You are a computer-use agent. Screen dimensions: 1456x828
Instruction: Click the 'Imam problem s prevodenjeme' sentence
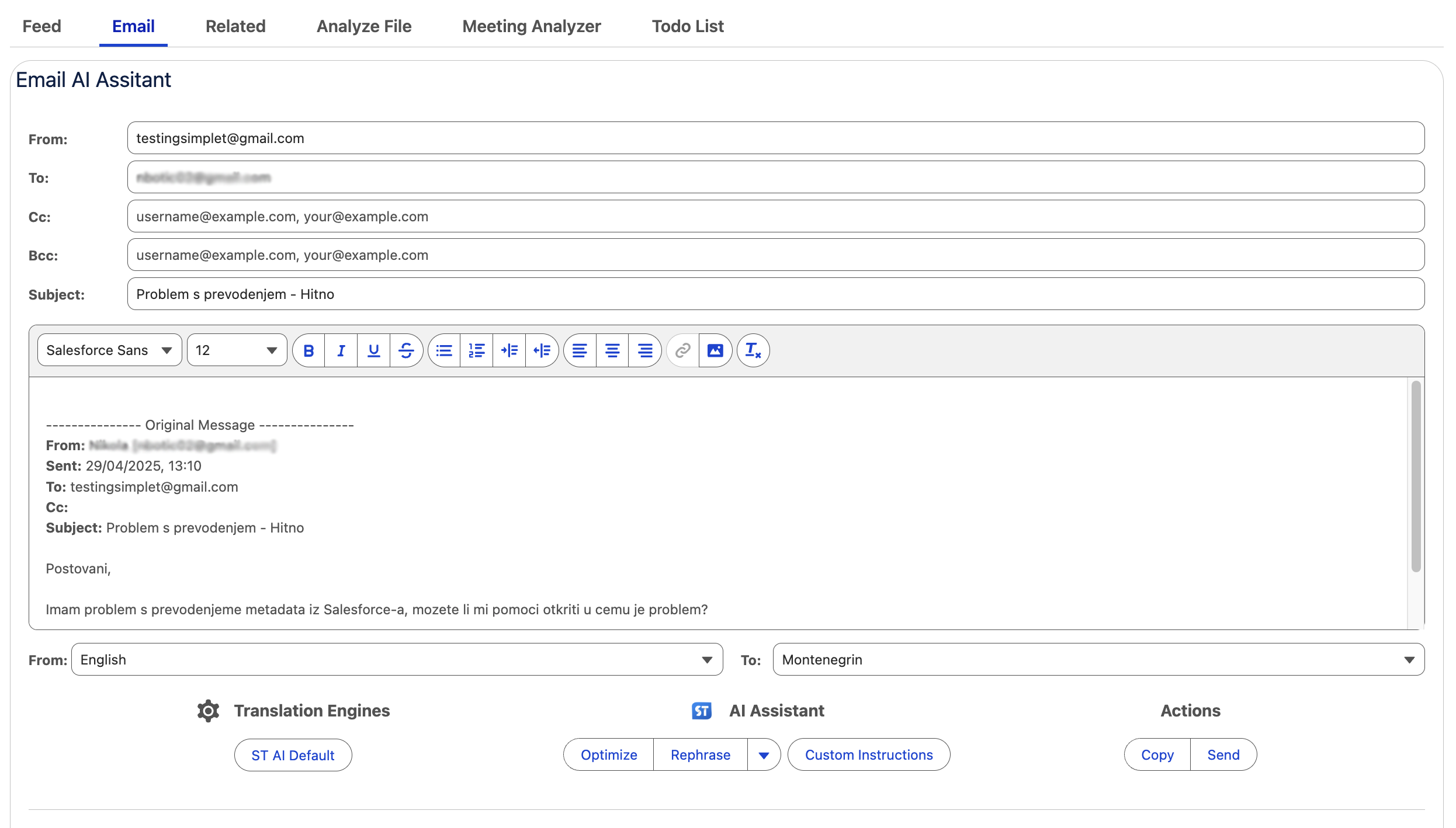click(377, 610)
